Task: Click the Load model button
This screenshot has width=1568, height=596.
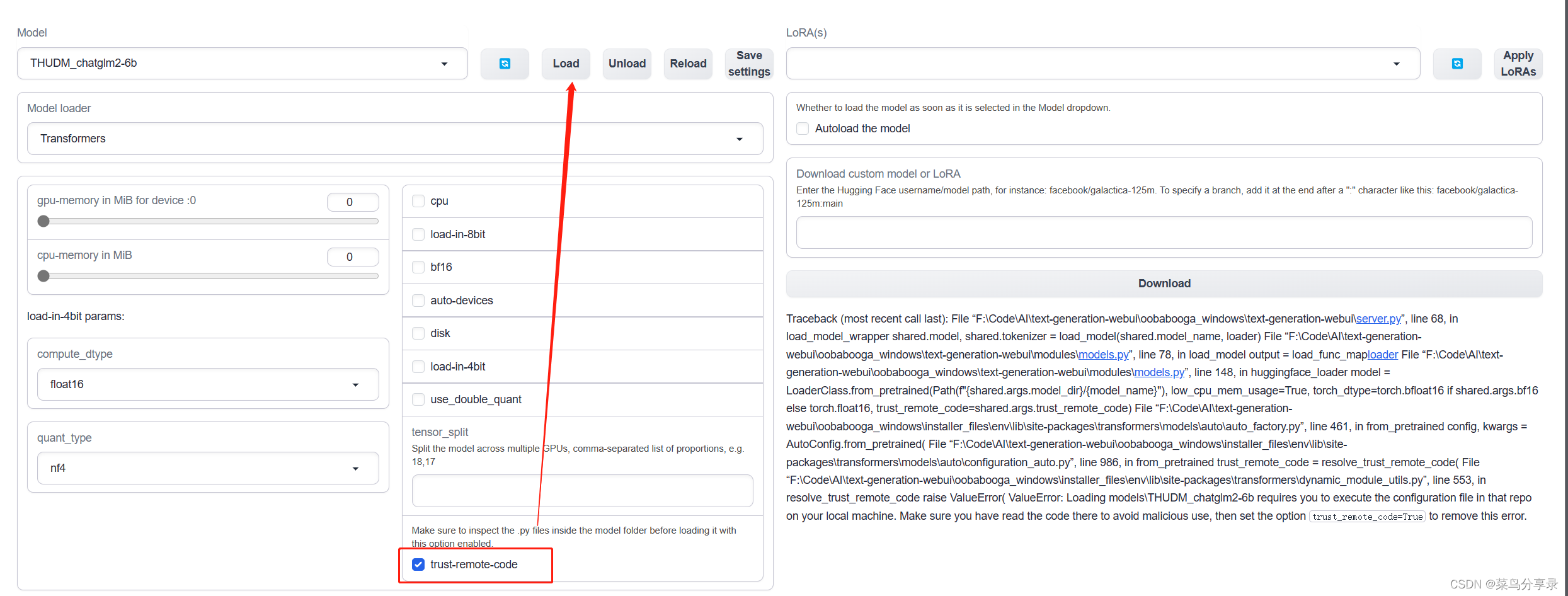Action: (566, 64)
